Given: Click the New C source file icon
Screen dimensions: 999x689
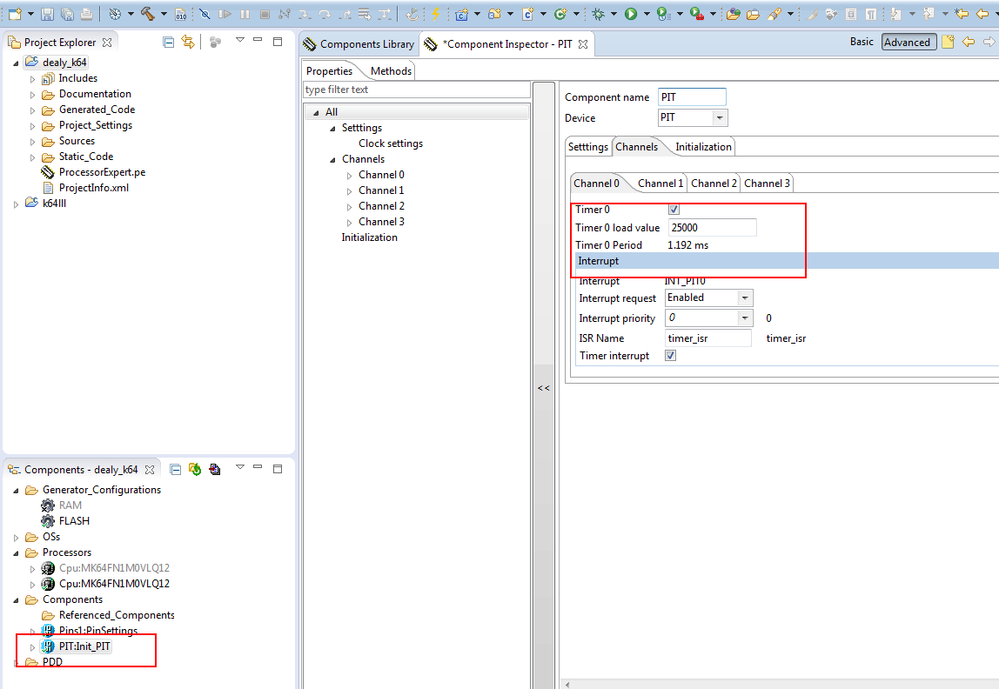Looking at the screenshot, I should (x=528, y=13).
